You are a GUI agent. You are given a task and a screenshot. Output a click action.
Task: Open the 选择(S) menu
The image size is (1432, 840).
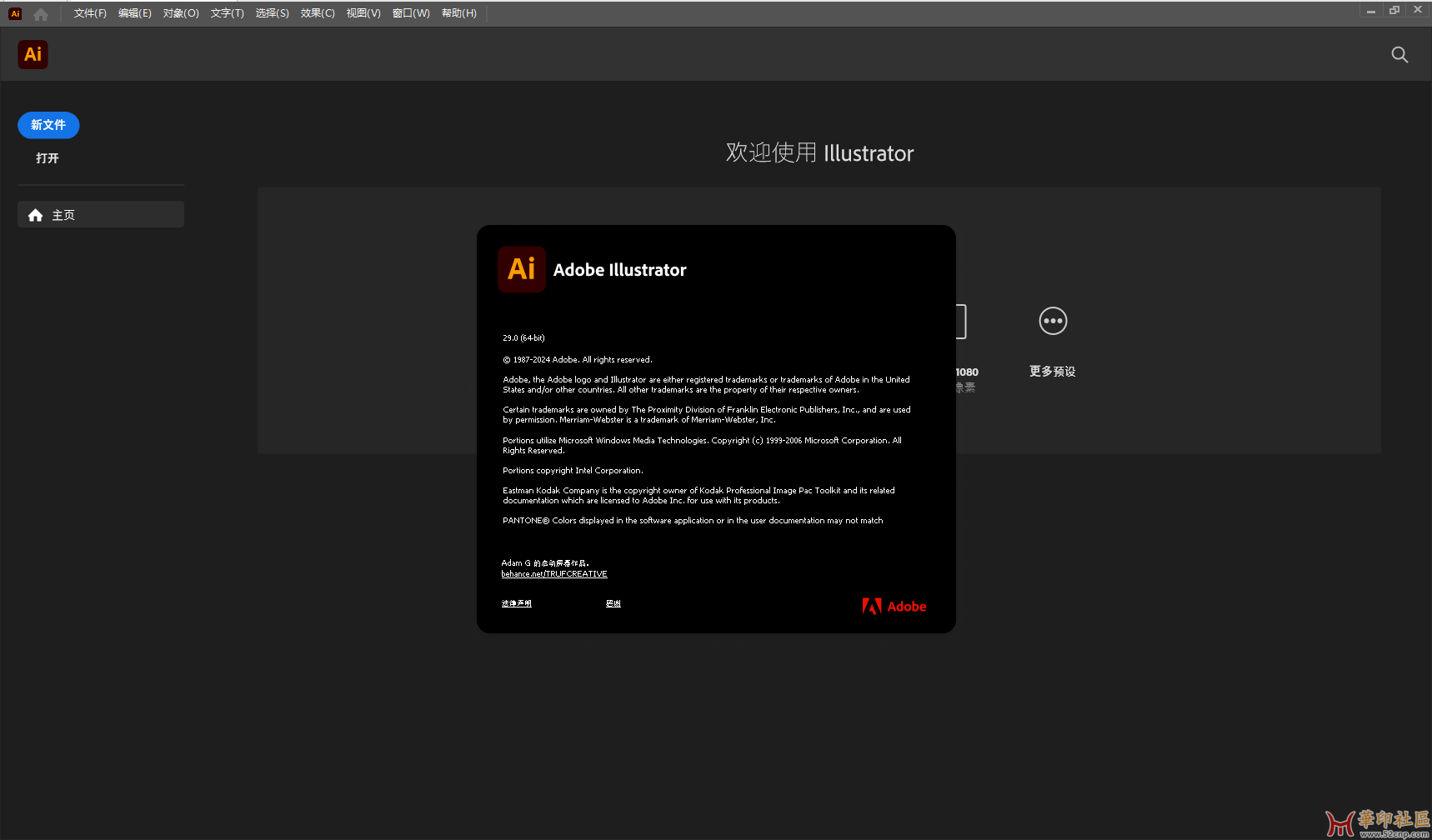[272, 13]
